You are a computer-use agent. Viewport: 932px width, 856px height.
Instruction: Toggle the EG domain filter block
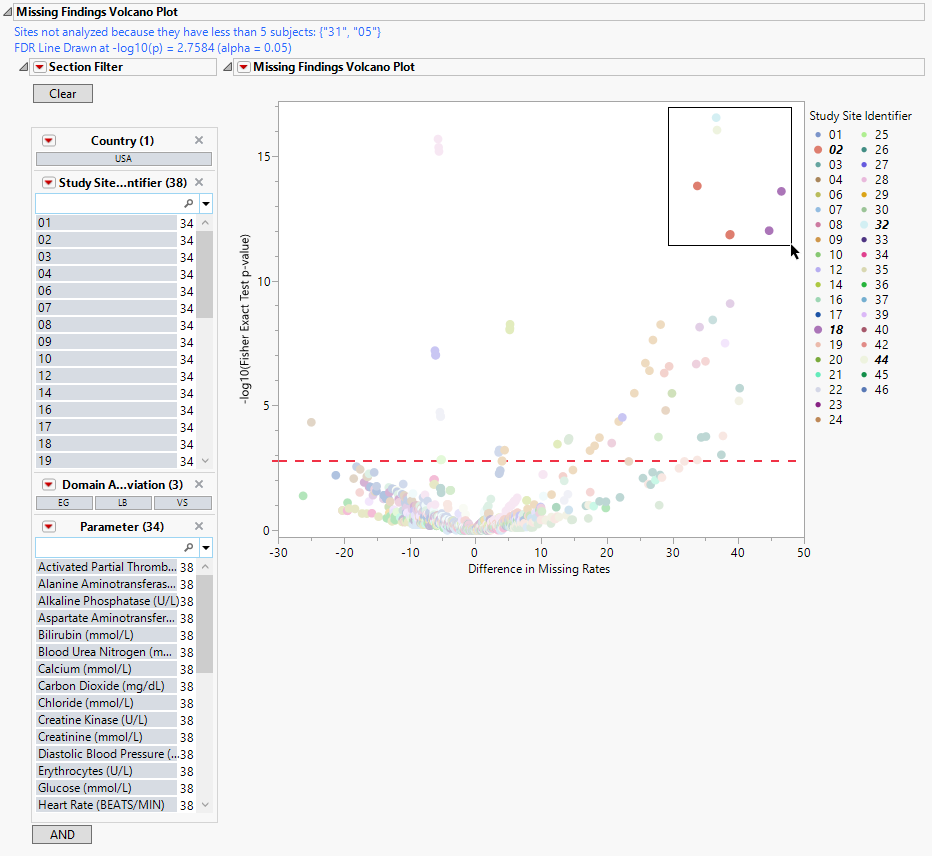tap(65, 503)
